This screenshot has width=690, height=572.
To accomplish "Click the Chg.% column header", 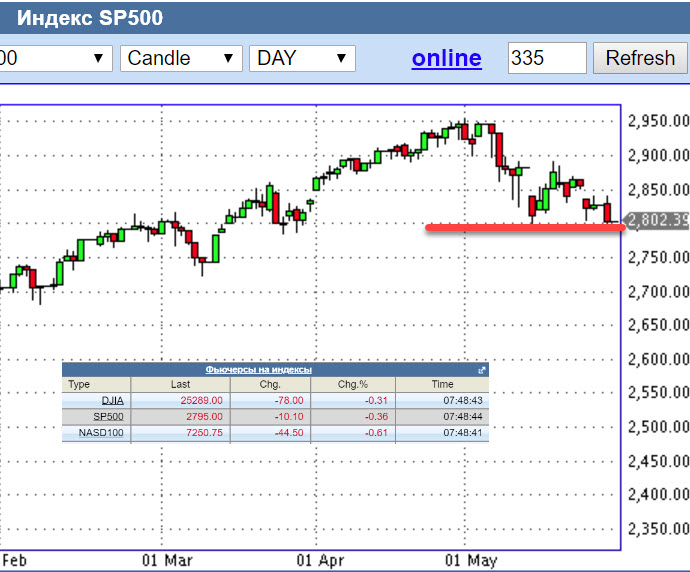I will (352, 384).
